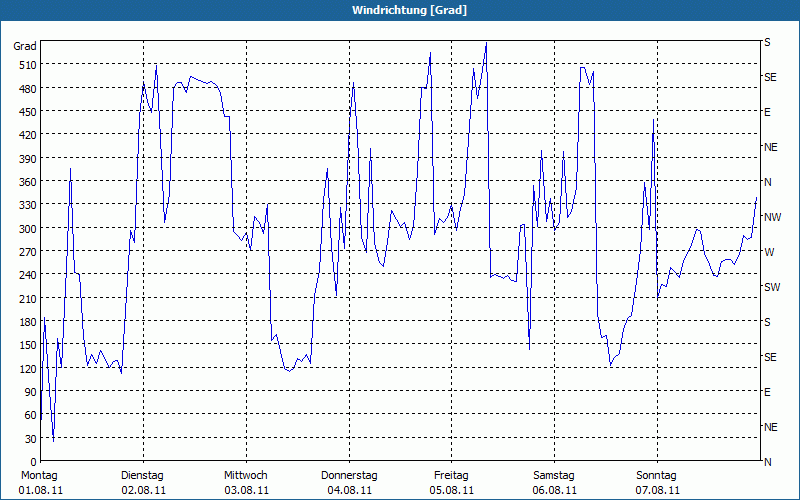Pick the date 06.08.11

pyautogui.click(x=555, y=491)
